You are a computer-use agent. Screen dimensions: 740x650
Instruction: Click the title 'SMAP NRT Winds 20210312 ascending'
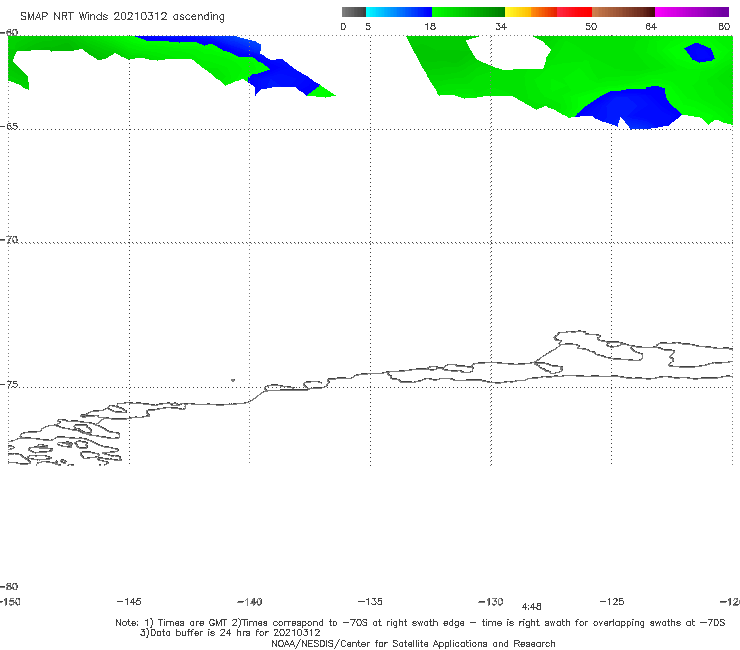[x=122, y=16]
